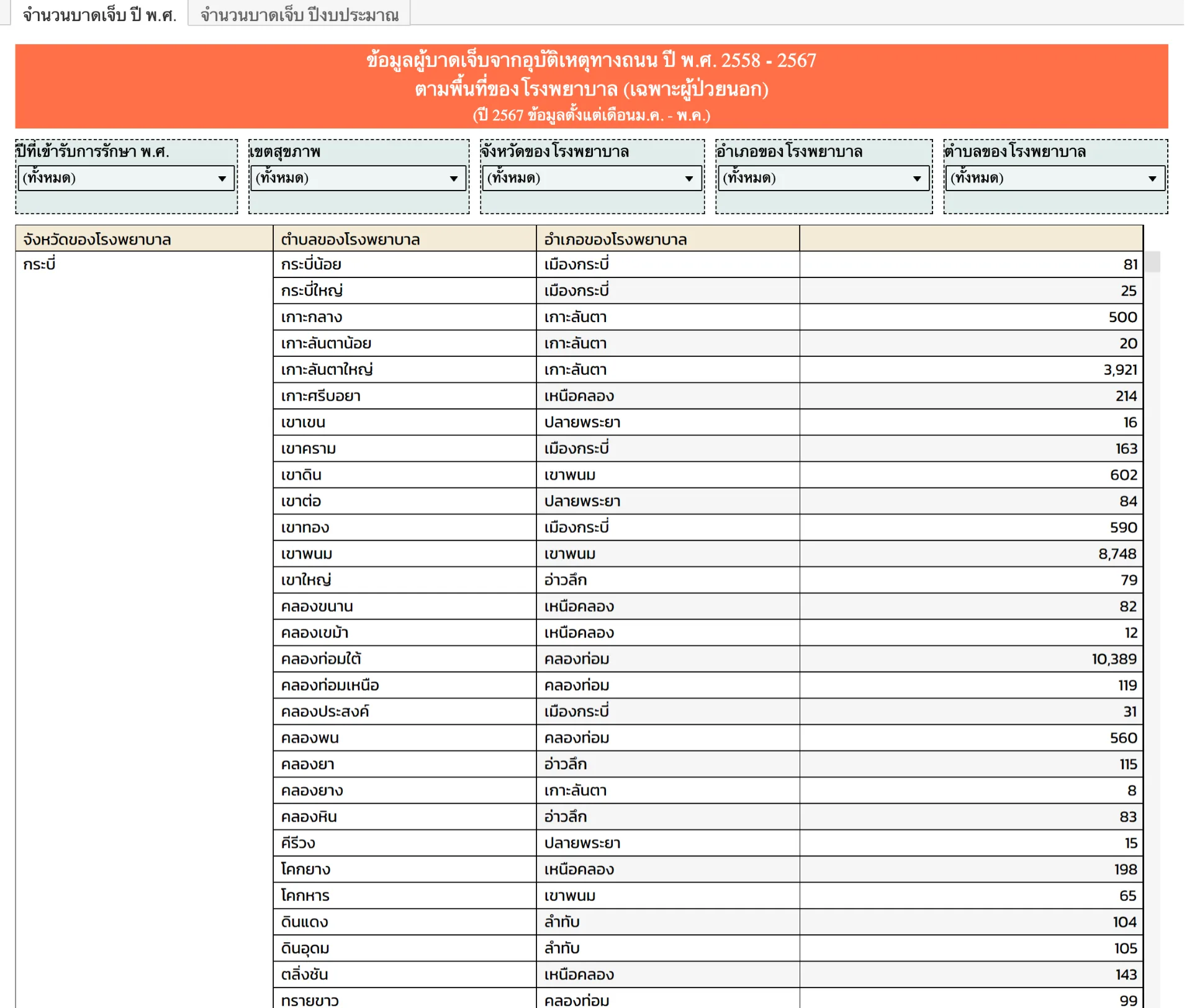1192x1008 pixels.
Task: Switch to the จำนวนบาดเจ็บ ปีงบประมาณ tab
Action: point(299,14)
